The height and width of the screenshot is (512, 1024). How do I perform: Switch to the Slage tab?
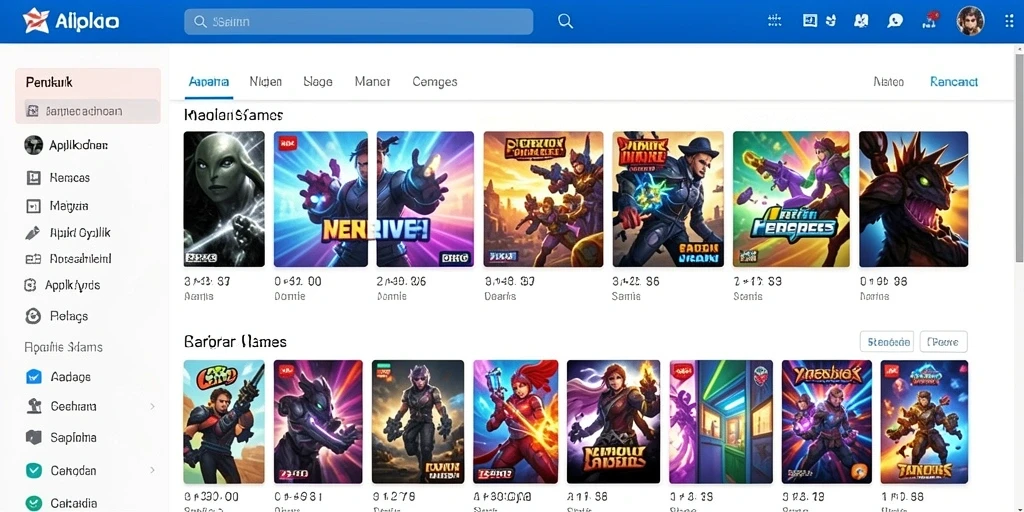(x=318, y=82)
